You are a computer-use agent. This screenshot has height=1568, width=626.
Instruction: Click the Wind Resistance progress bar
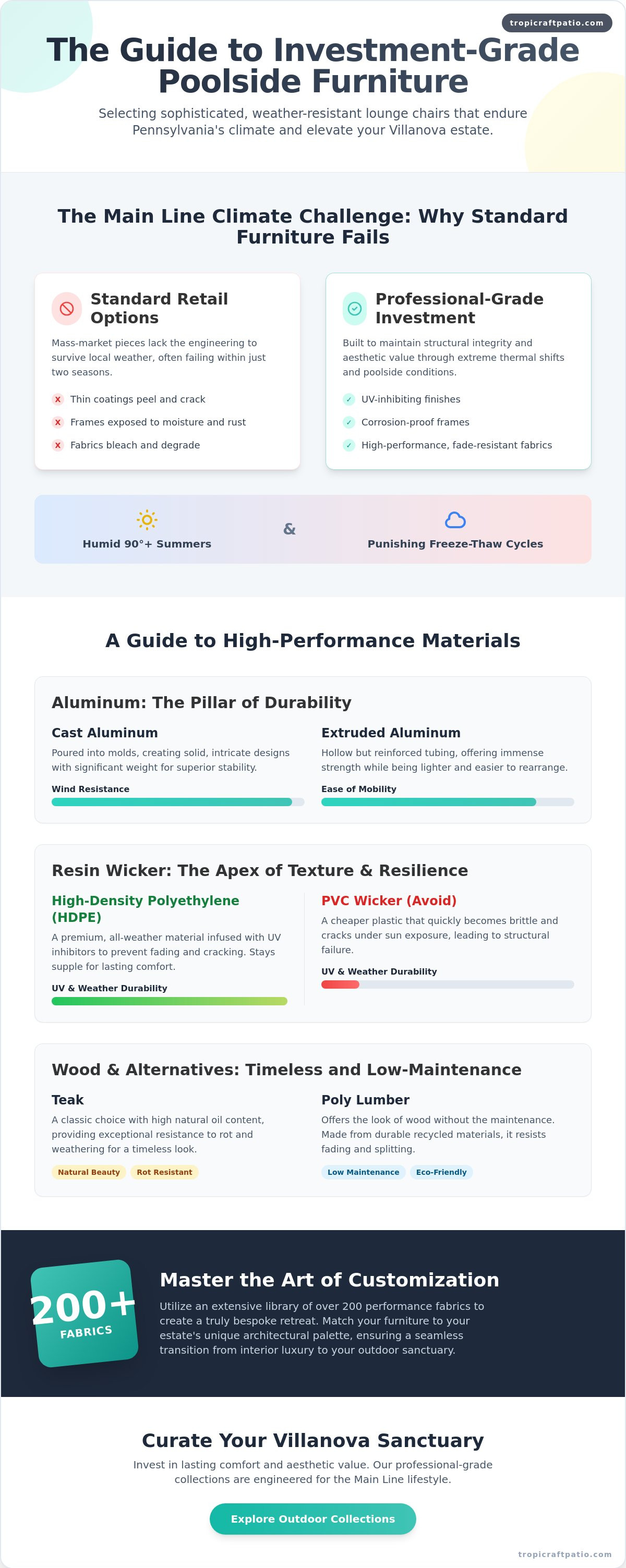tap(178, 801)
